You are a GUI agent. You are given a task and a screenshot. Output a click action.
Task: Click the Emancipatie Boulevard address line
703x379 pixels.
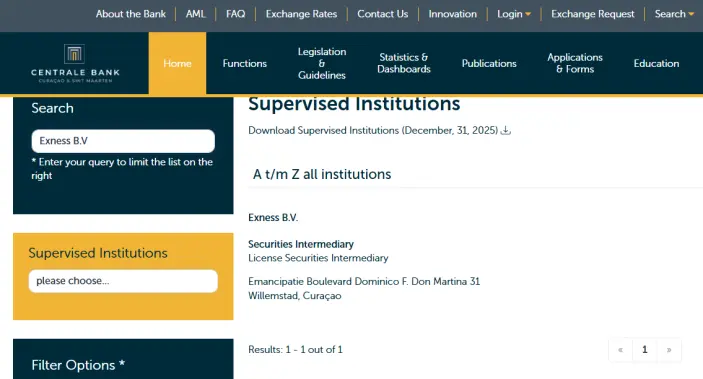click(x=364, y=282)
